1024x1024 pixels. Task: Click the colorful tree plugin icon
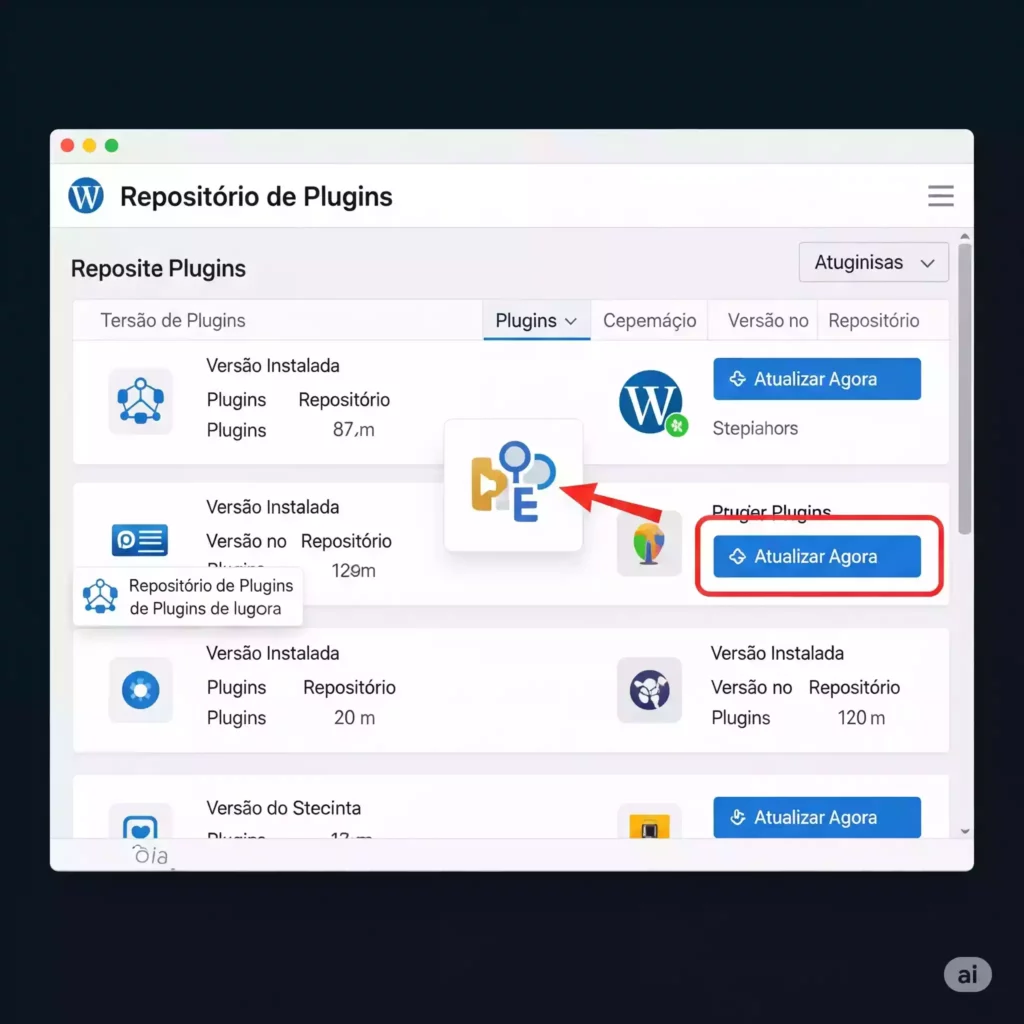point(649,543)
